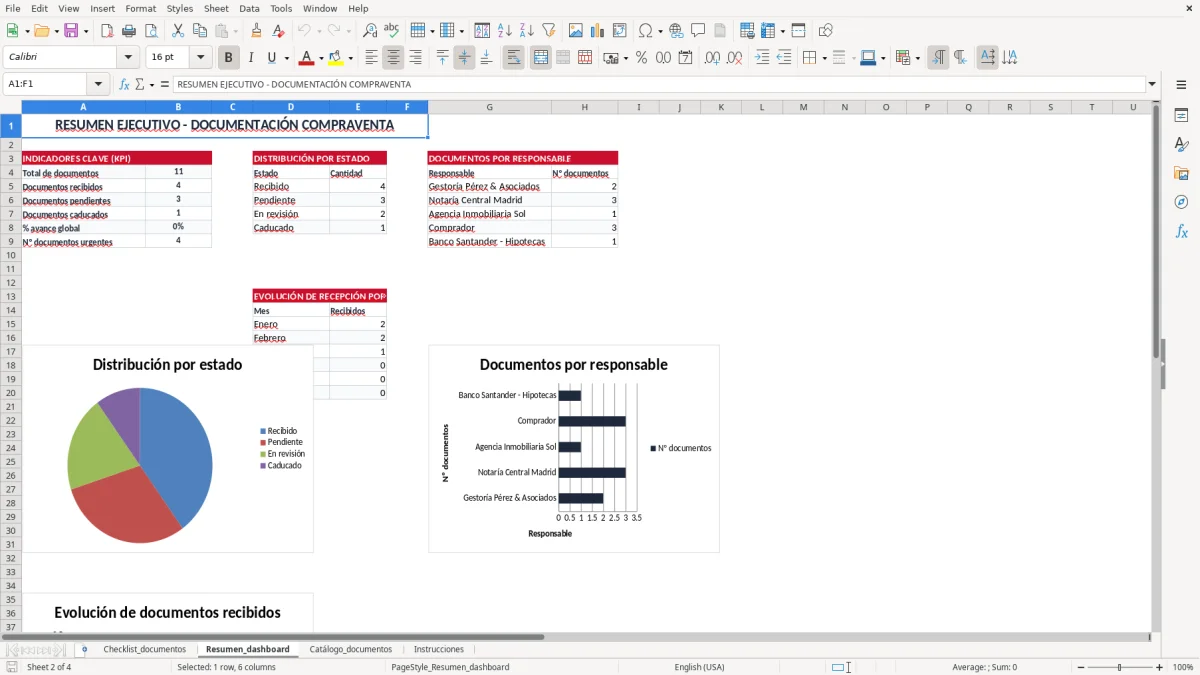Increase indent icon
Image resolution: width=1200 pixels, height=675 pixels.
click(x=762, y=58)
